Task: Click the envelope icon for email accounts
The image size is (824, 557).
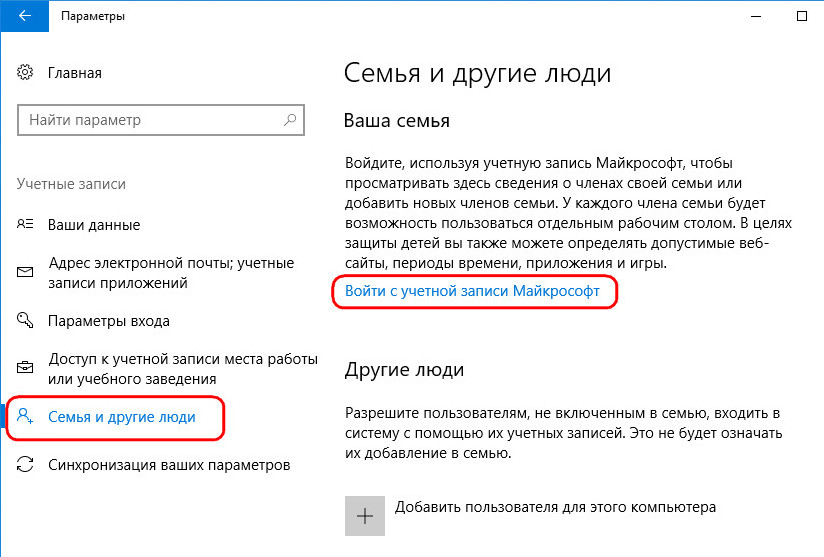Action: (25, 272)
